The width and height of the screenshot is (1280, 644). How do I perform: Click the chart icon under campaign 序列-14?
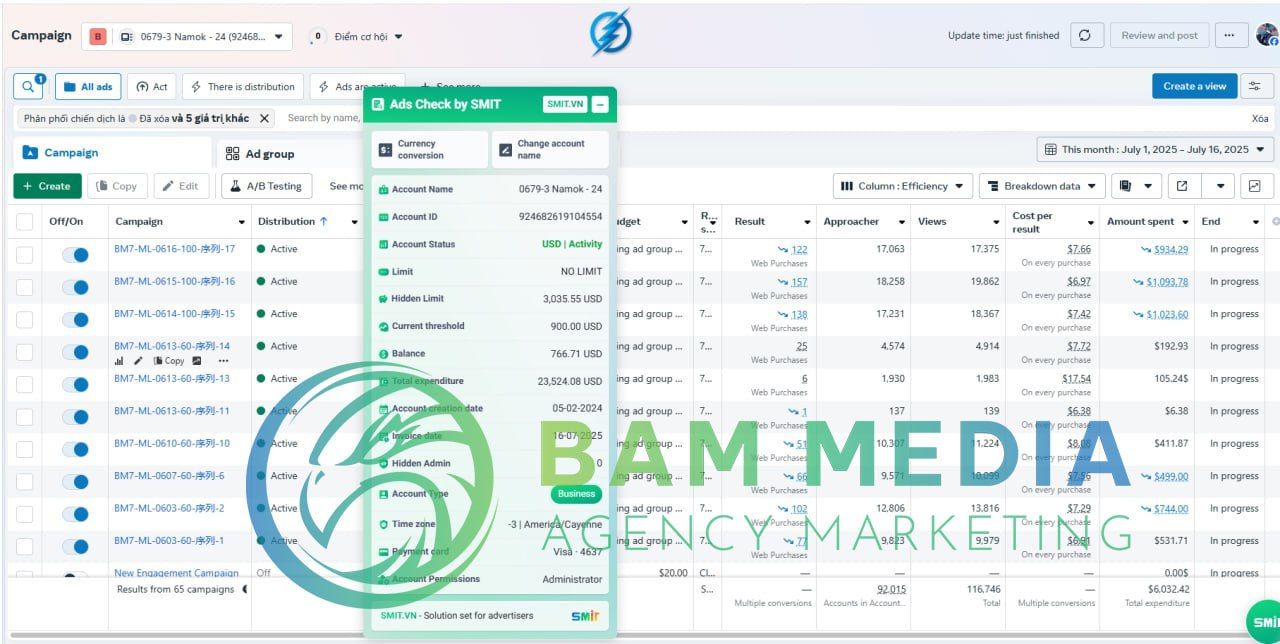tap(120, 361)
